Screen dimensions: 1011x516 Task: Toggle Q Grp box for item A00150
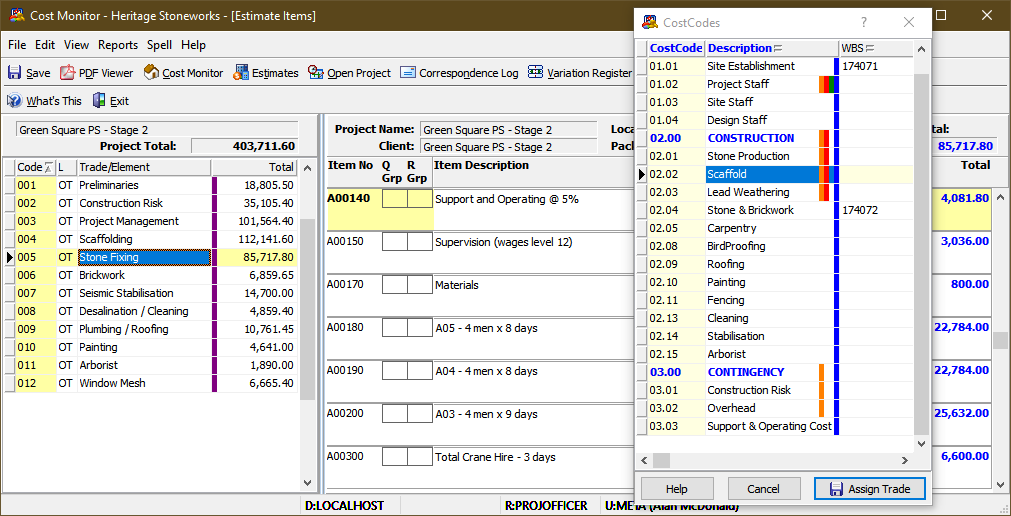[x=395, y=242]
